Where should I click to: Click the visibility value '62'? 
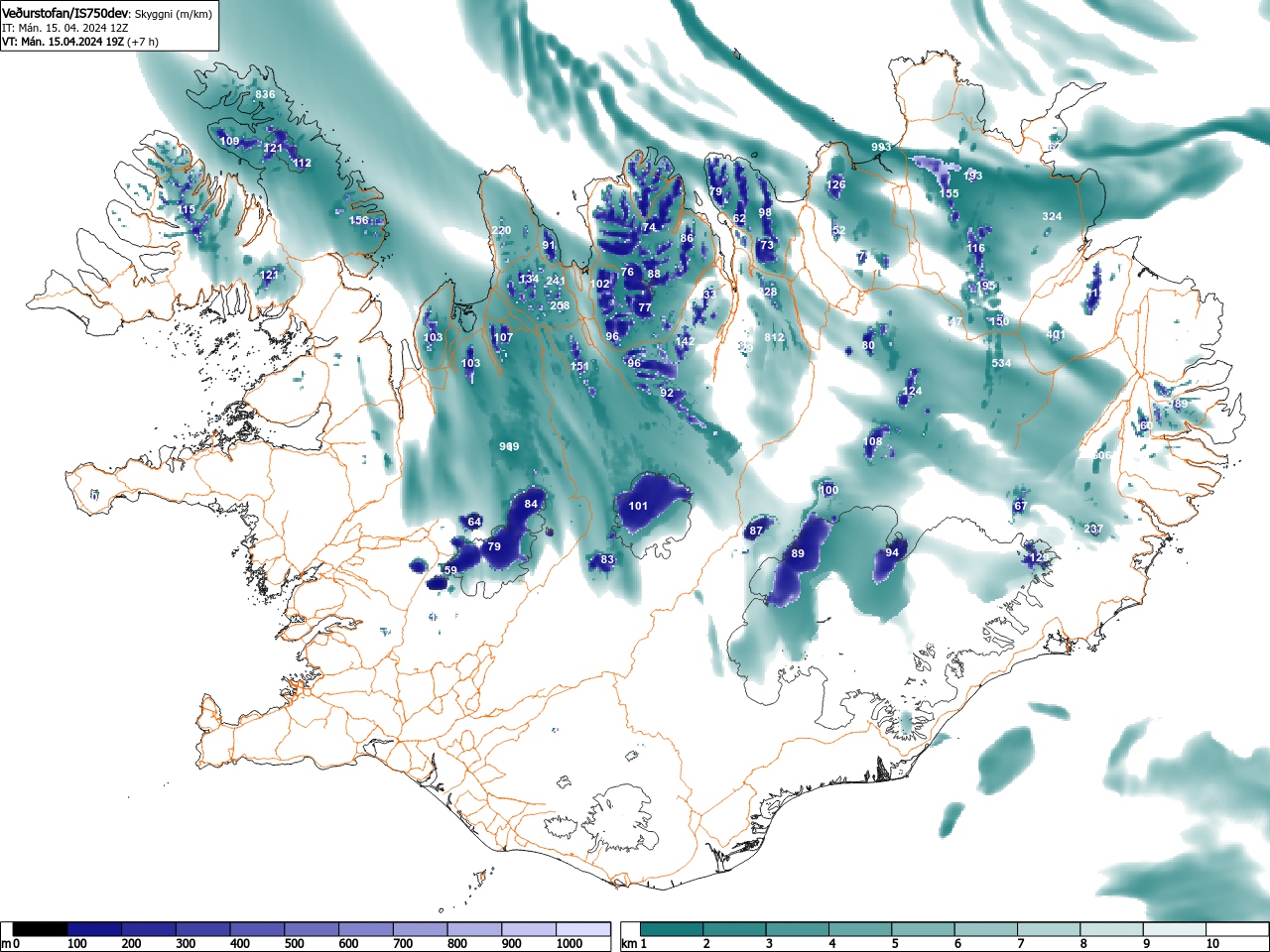point(739,220)
